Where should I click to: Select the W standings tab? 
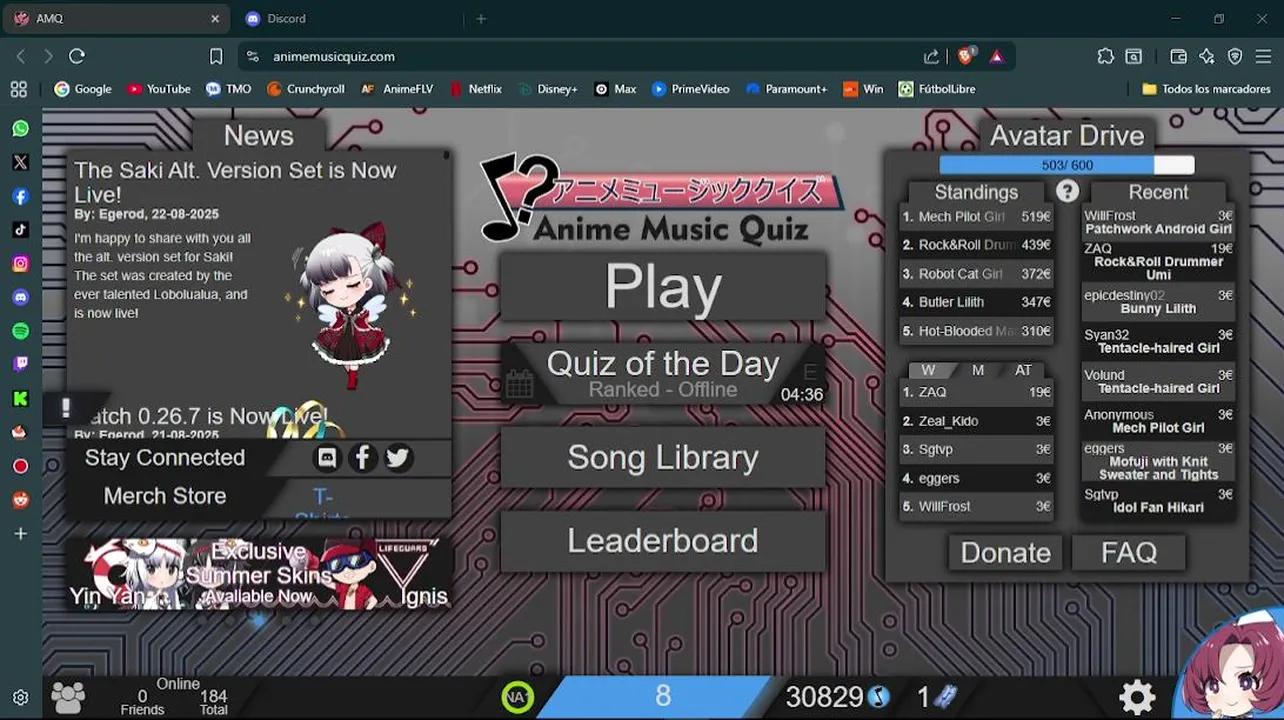pos(928,370)
